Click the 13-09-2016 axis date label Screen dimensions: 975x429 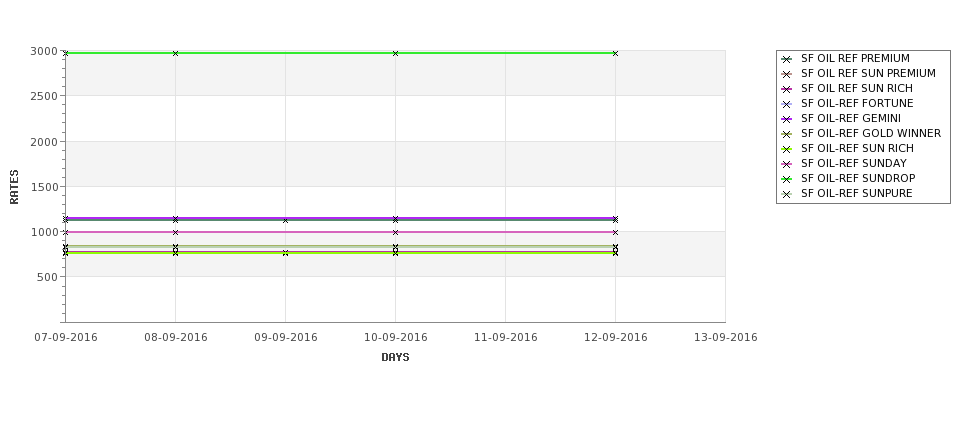726,337
